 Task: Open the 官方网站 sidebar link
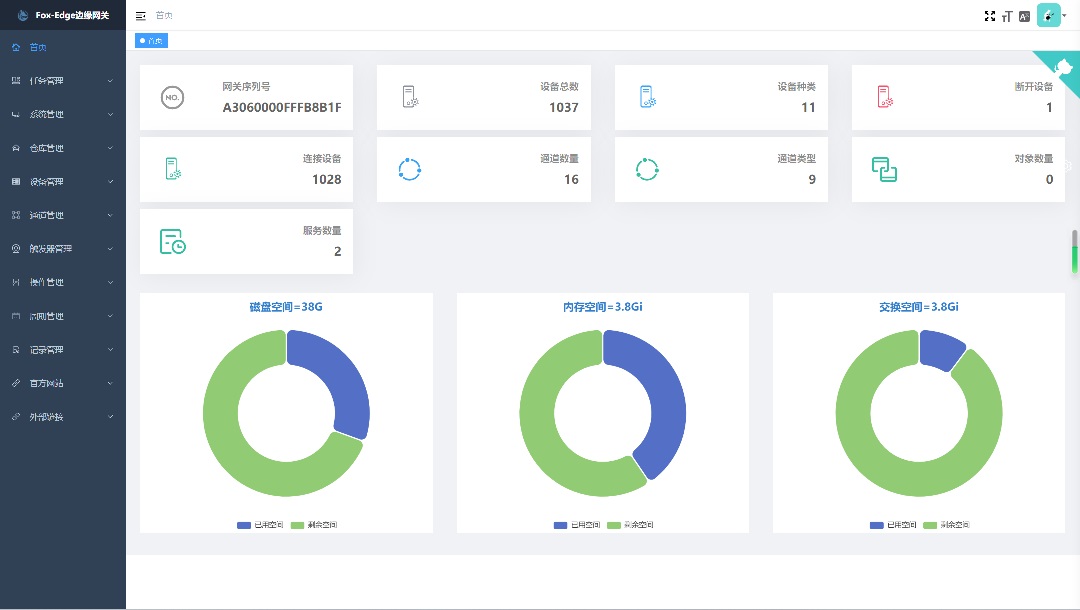click(63, 383)
